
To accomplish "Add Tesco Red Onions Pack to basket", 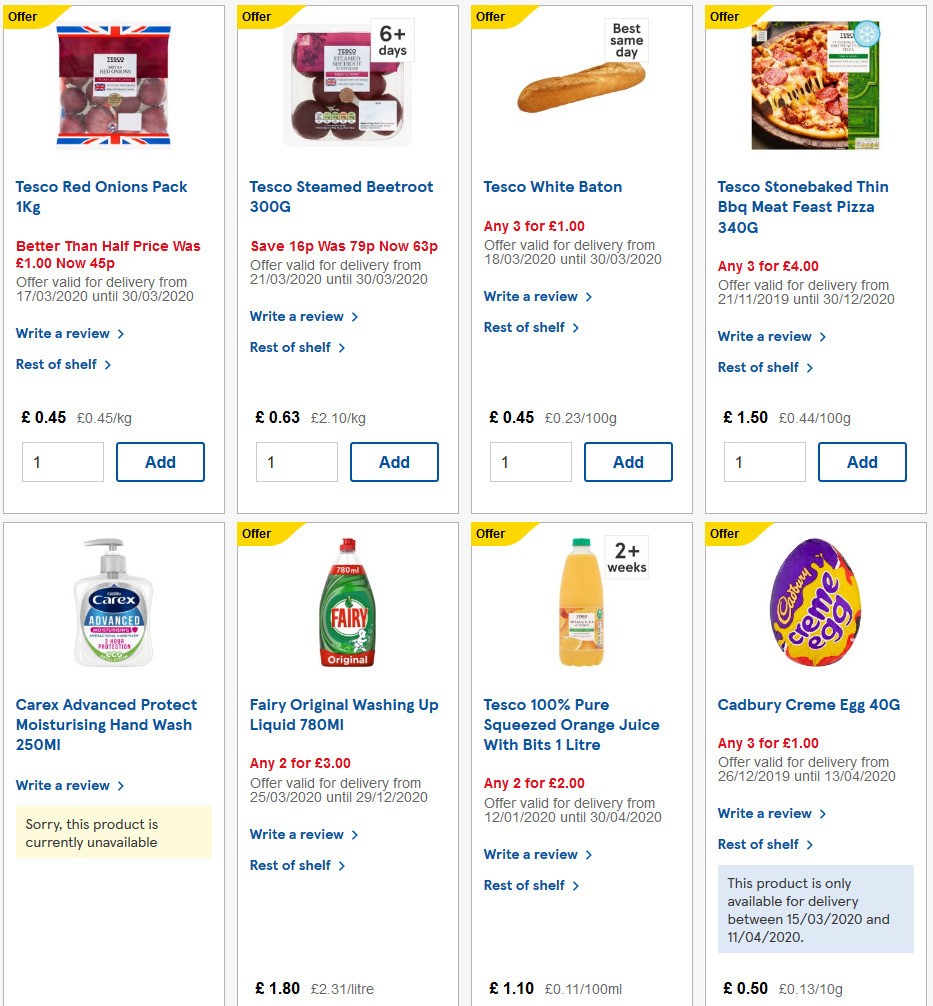I will [x=160, y=462].
